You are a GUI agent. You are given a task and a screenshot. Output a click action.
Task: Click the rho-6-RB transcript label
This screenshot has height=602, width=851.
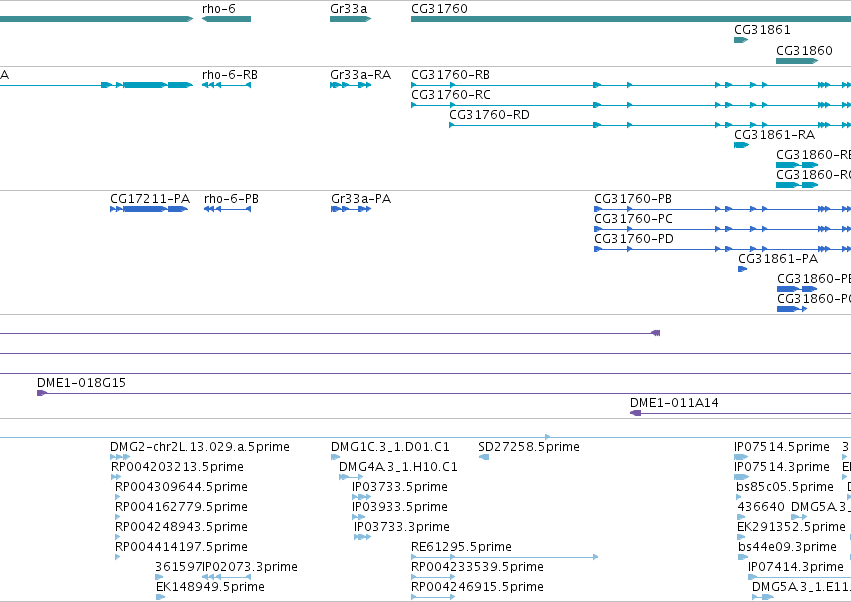point(230,75)
